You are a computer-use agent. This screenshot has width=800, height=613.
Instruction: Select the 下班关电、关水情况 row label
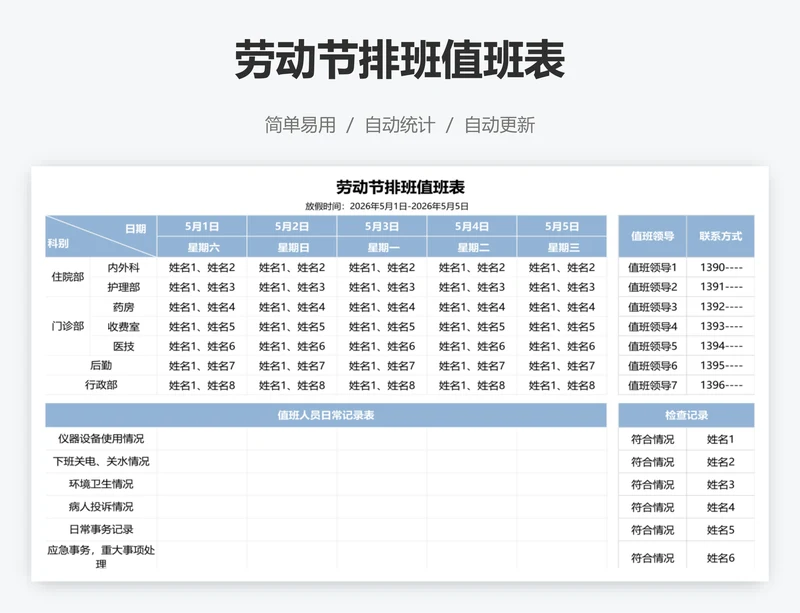point(101,461)
